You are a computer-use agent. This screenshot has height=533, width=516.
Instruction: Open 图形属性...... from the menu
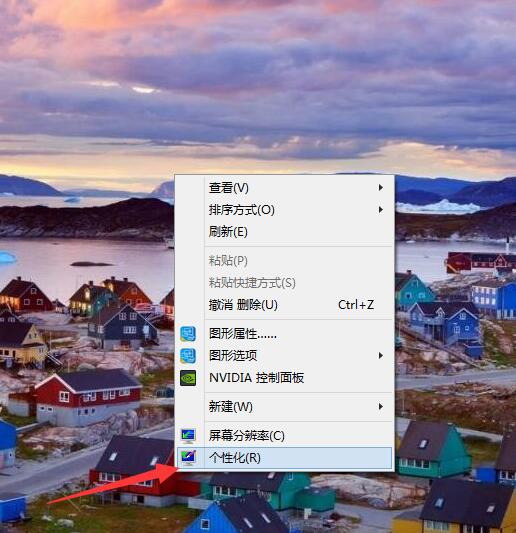(284, 334)
